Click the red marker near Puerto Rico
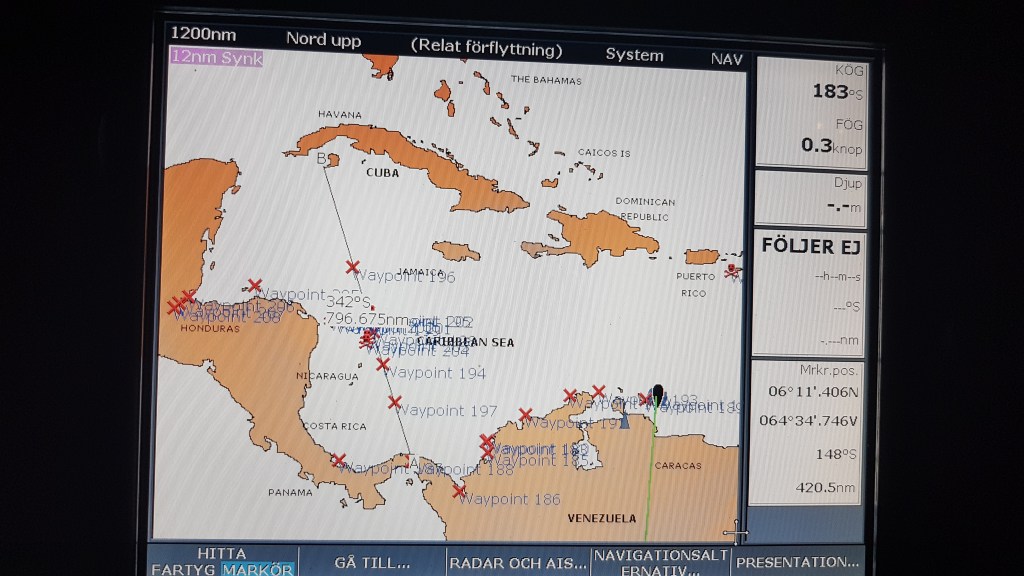The image size is (1024, 576). (733, 269)
